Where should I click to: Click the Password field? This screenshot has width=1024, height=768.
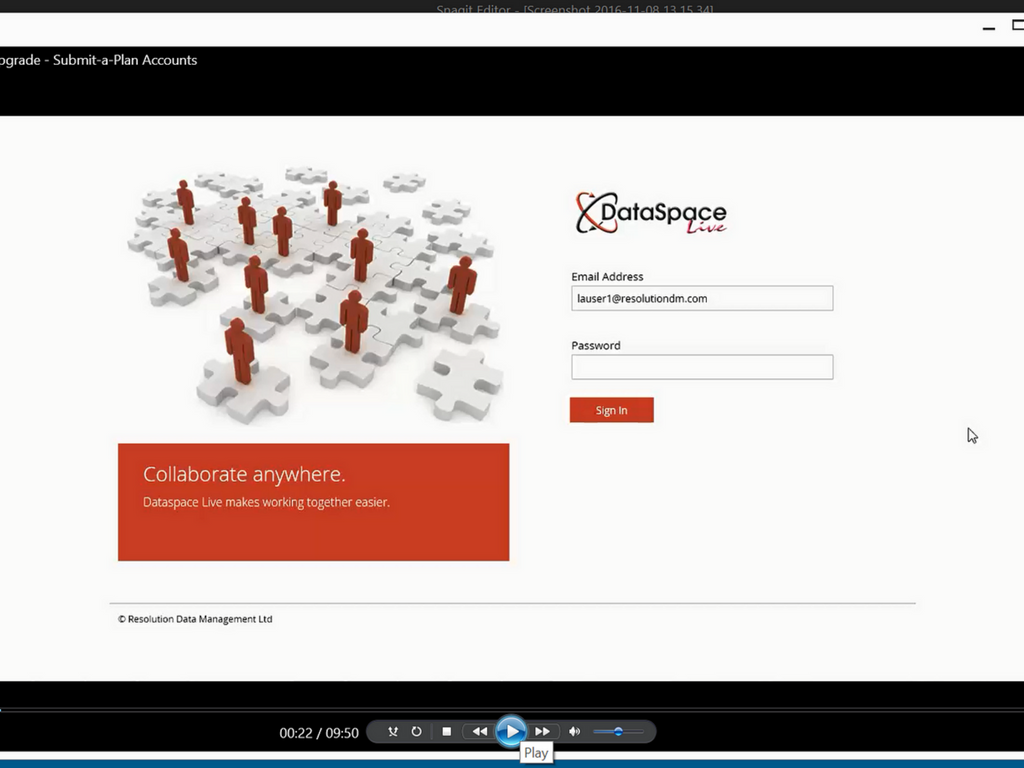click(702, 367)
